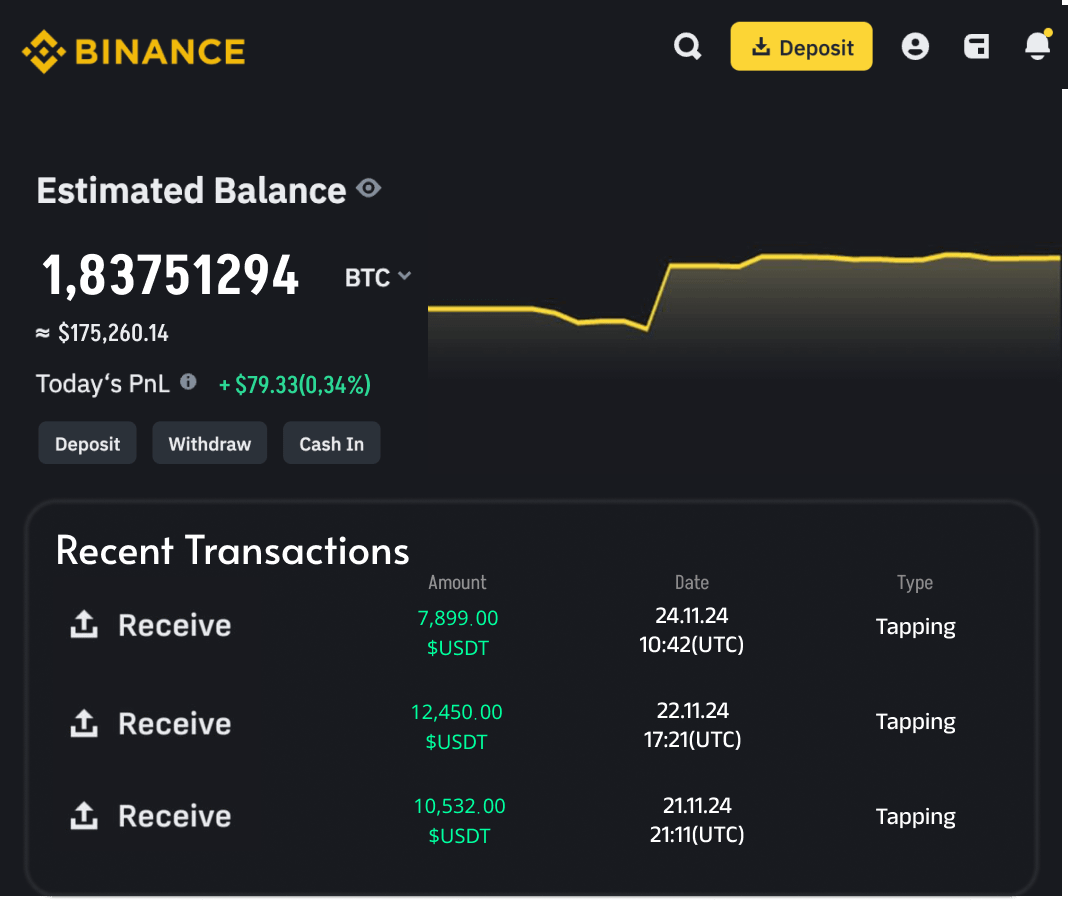Screen dimensions: 1068x900
Task: Click the 12,450.00 $USDT amount
Action: coord(456,726)
